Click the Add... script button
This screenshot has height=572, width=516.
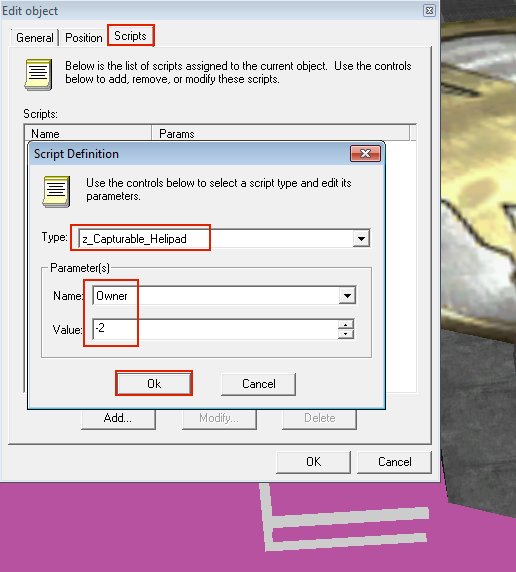coord(118,418)
